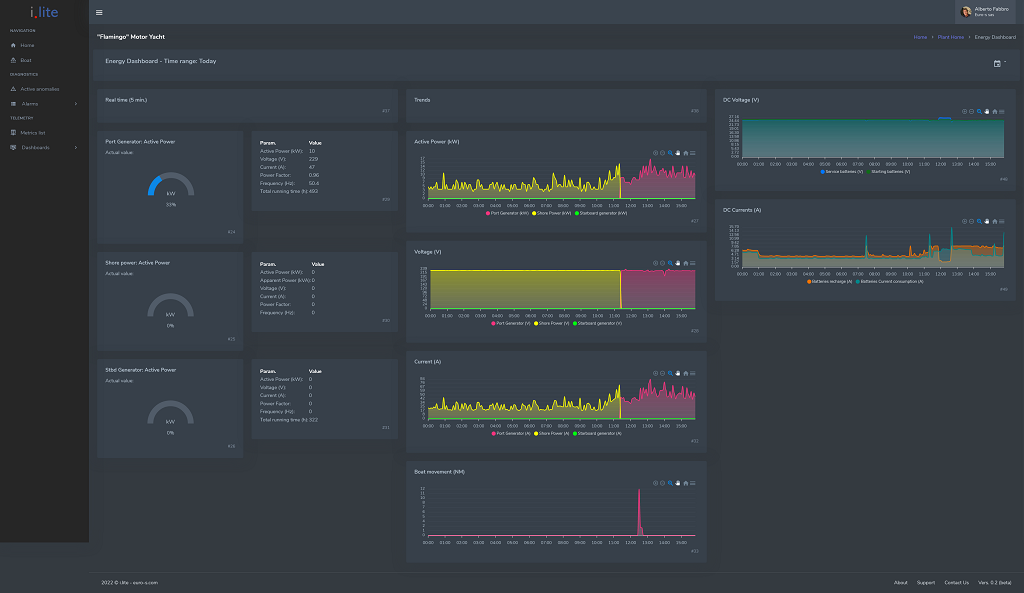Select panning hand tool on Current chart
The height and width of the screenshot is (593, 1024).
coord(677,373)
